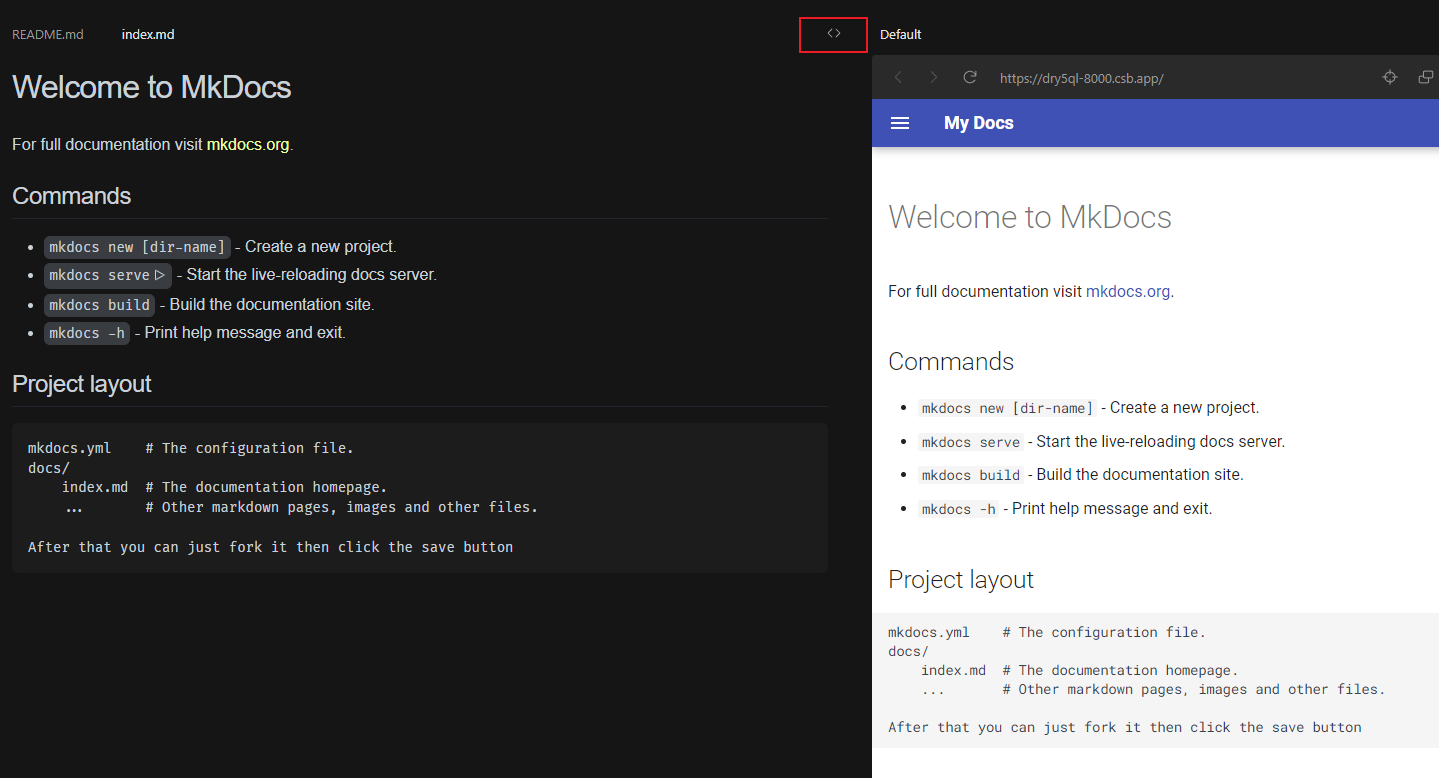Image resolution: width=1439 pixels, height=778 pixels.
Task: Switch to the README.md tab
Action: (x=48, y=34)
